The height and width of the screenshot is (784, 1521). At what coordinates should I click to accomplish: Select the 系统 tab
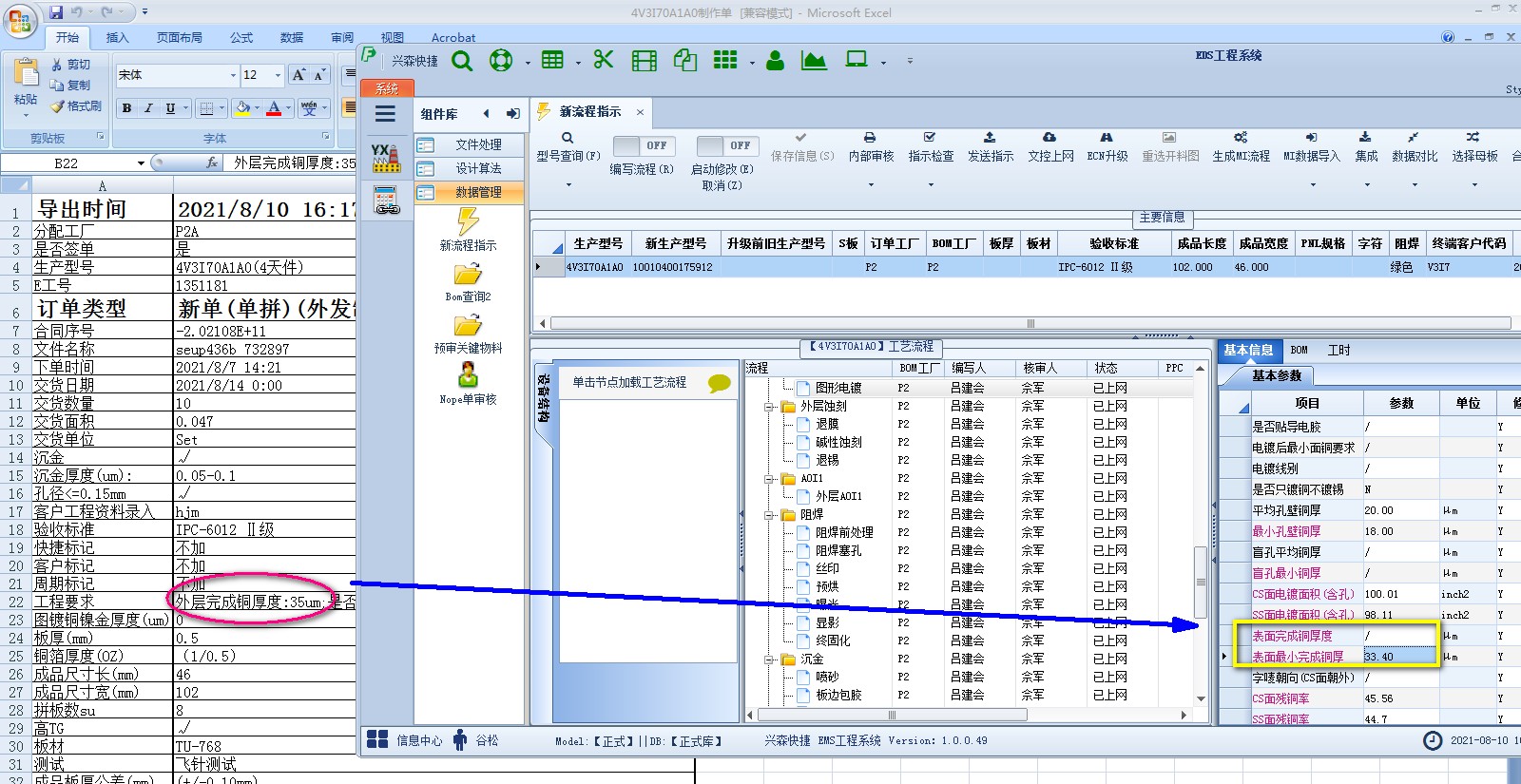[387, 88]
